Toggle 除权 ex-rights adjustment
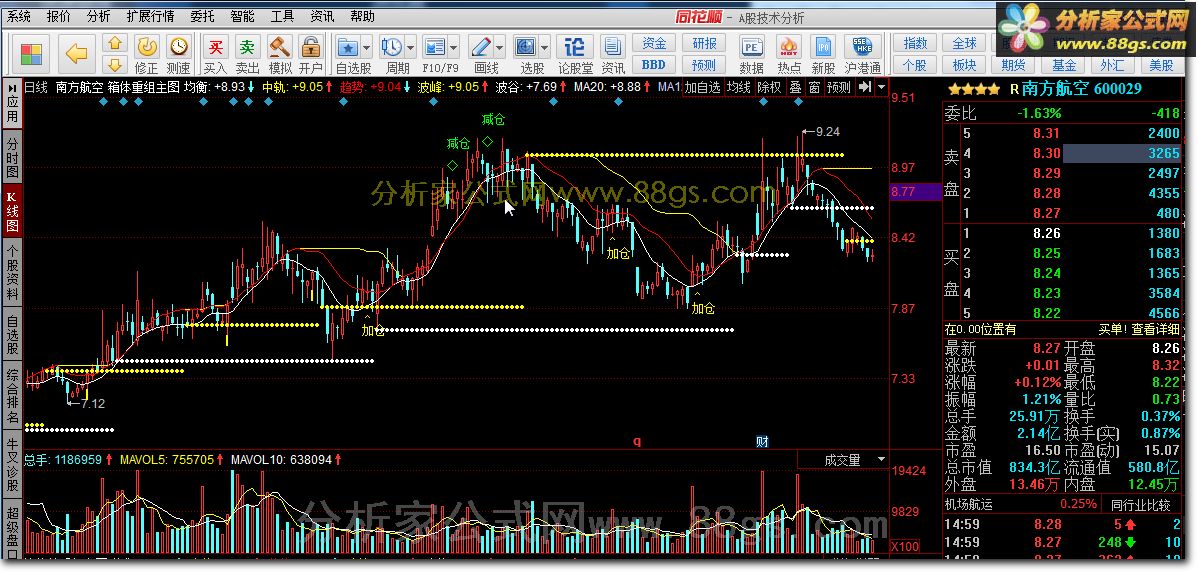 point(769,87)
